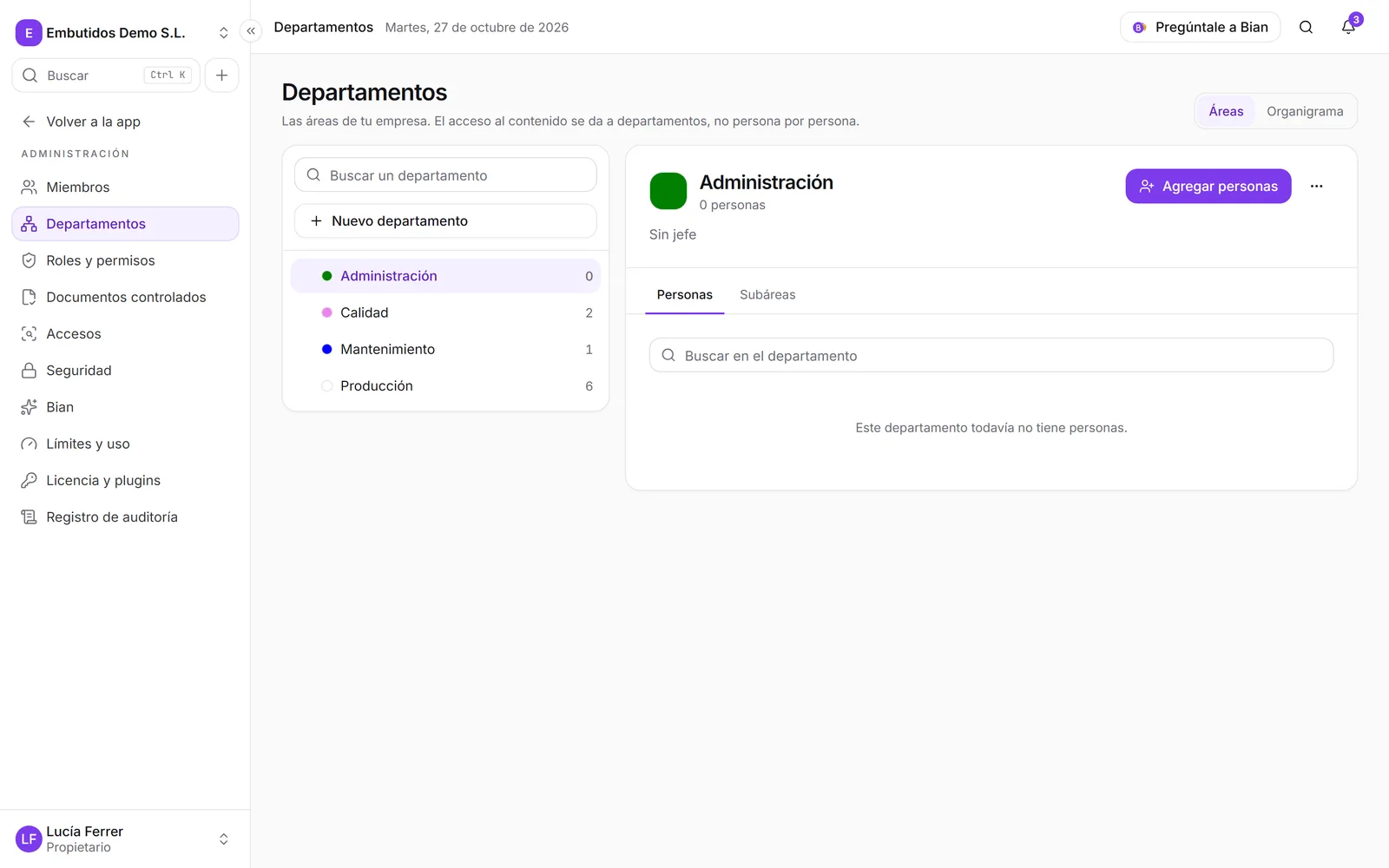Viewport: 1389px width, 868px height.
Task: Open the Accesos section
Action: [125, 334]
